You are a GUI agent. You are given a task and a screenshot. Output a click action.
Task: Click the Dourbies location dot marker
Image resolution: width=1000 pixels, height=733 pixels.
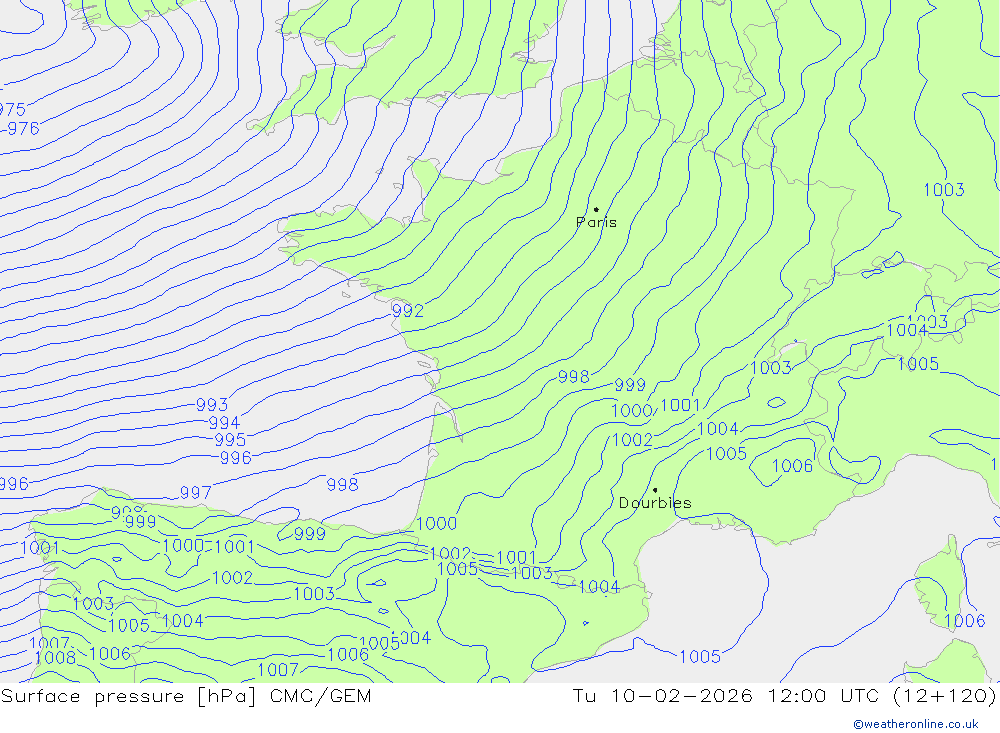coord(655,490)
